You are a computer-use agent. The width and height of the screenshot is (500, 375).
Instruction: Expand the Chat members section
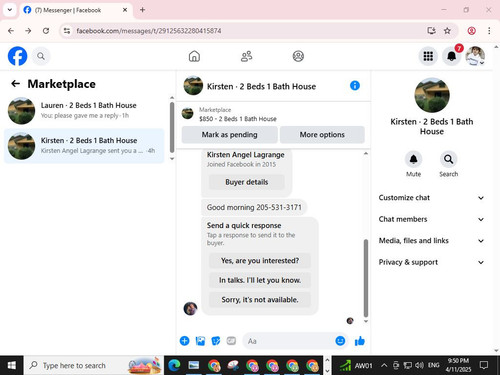click(x=431, y=219)
